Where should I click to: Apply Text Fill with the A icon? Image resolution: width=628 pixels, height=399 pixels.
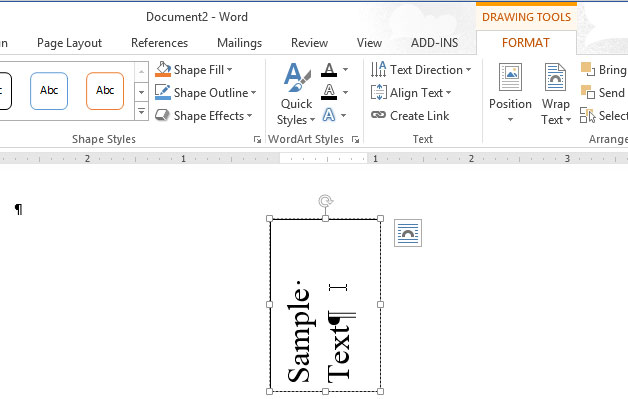click(329, 70)
